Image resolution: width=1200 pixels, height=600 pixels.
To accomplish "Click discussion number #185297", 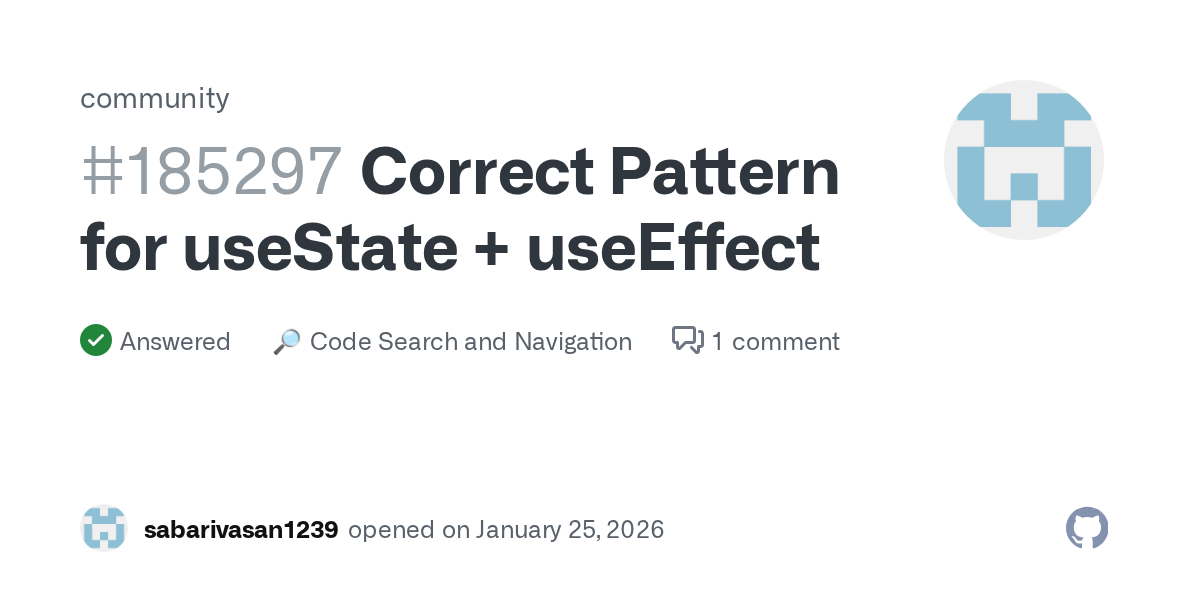I will point(211,172).
